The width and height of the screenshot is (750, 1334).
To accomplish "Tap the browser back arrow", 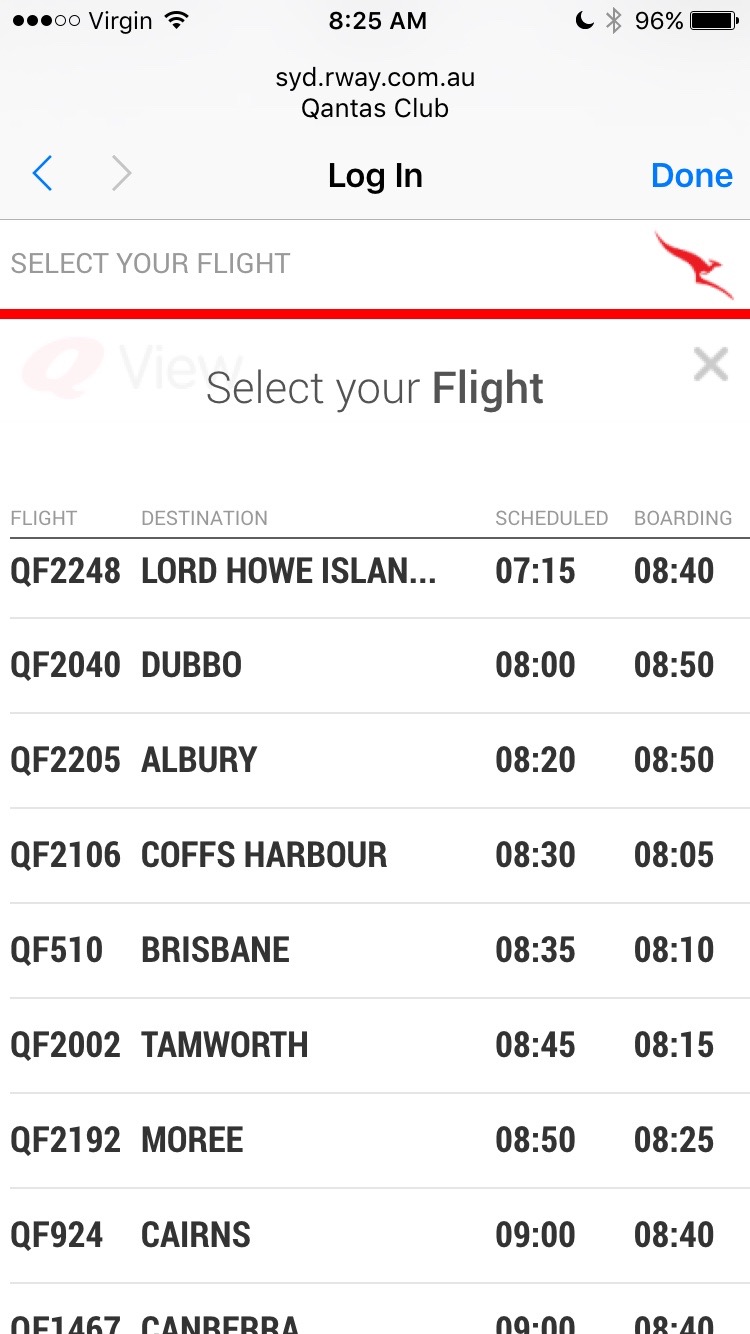I will (42, 175).
